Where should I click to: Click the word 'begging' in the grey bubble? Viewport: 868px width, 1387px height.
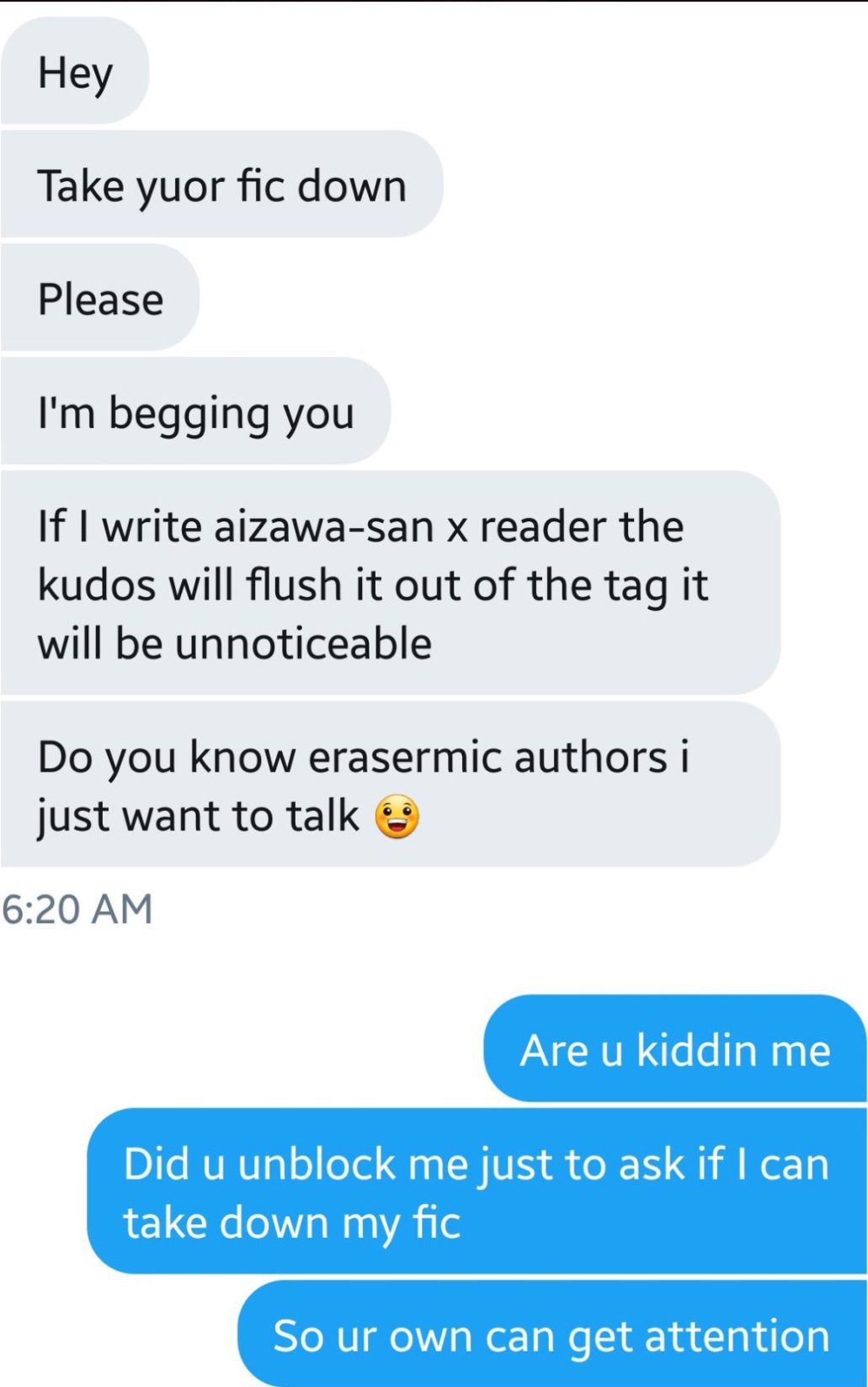coord(189,415)
